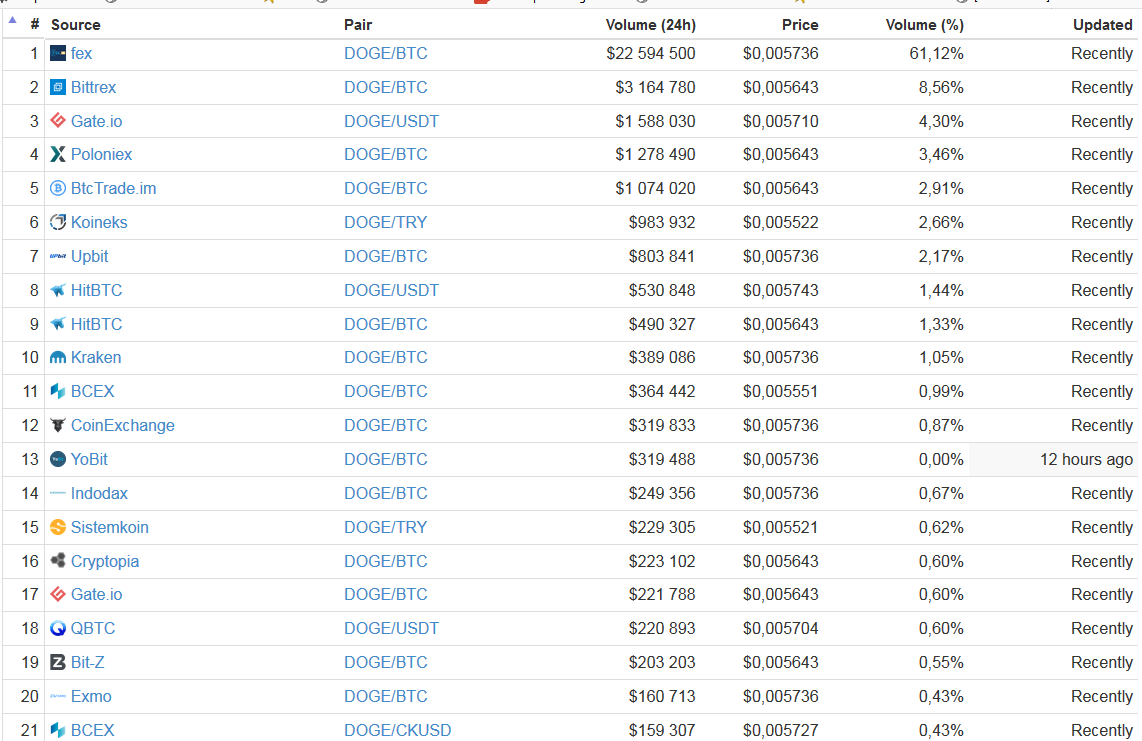Click the Kraken exchange logo icon
Screen dimensions: 1142x741
pos(58,358)
